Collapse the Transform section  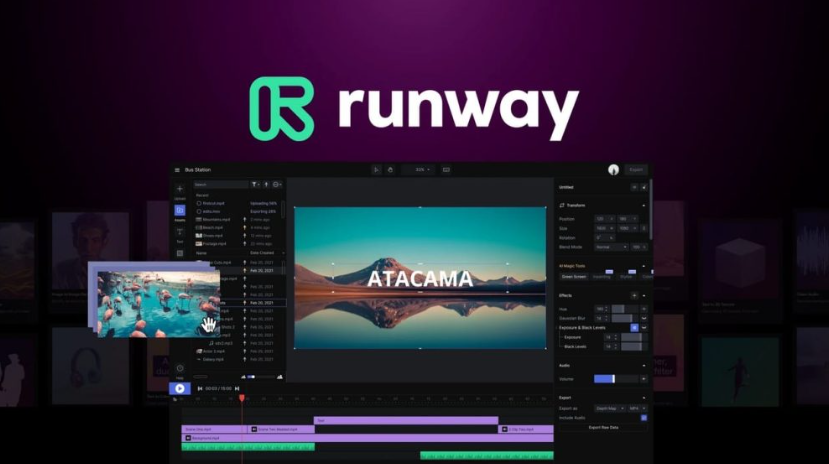click(644, 205)
